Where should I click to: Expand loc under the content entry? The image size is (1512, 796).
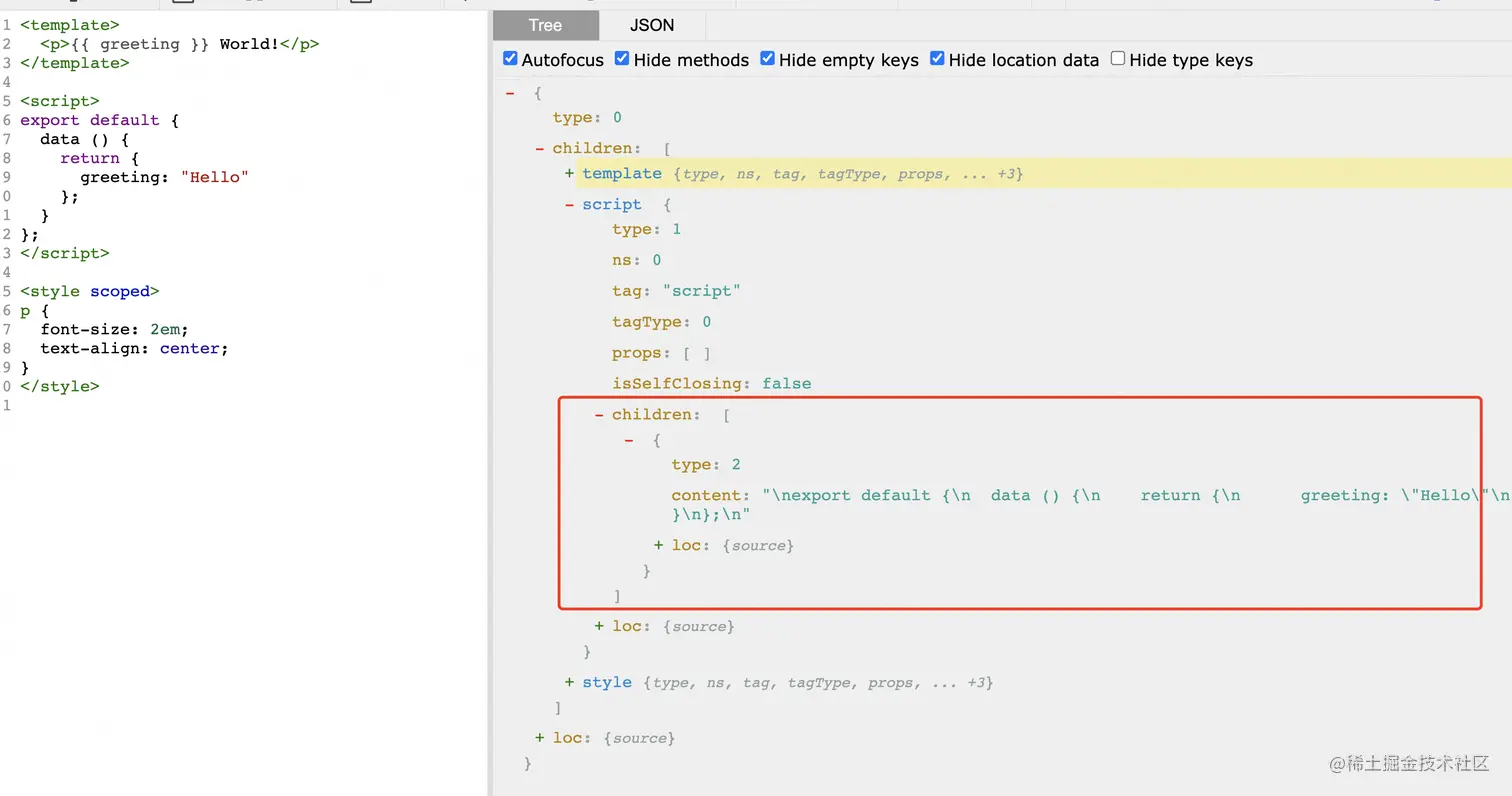pyautogui.click(x=659, y=545)
